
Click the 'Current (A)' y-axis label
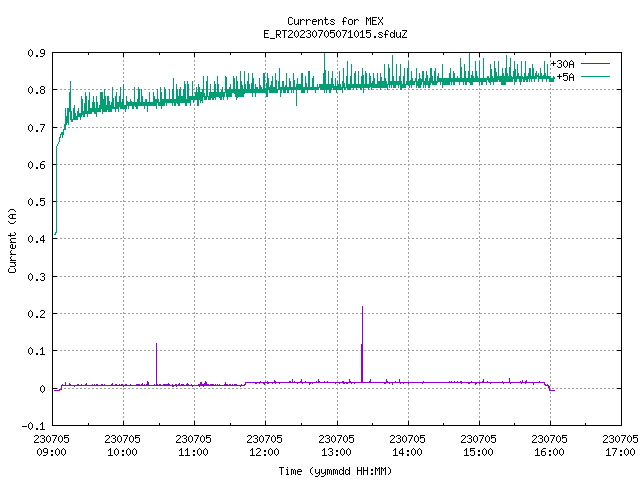click(12, 240)
